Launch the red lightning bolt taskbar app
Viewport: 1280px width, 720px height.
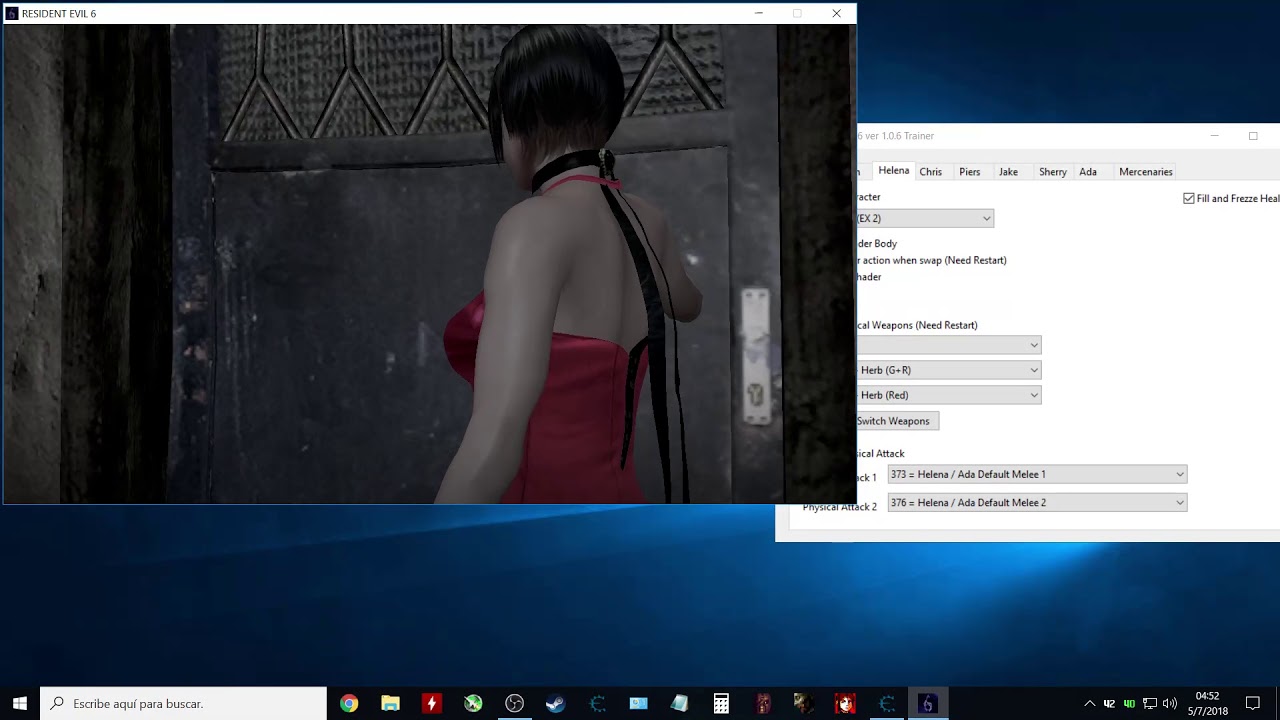coord(431,704)
